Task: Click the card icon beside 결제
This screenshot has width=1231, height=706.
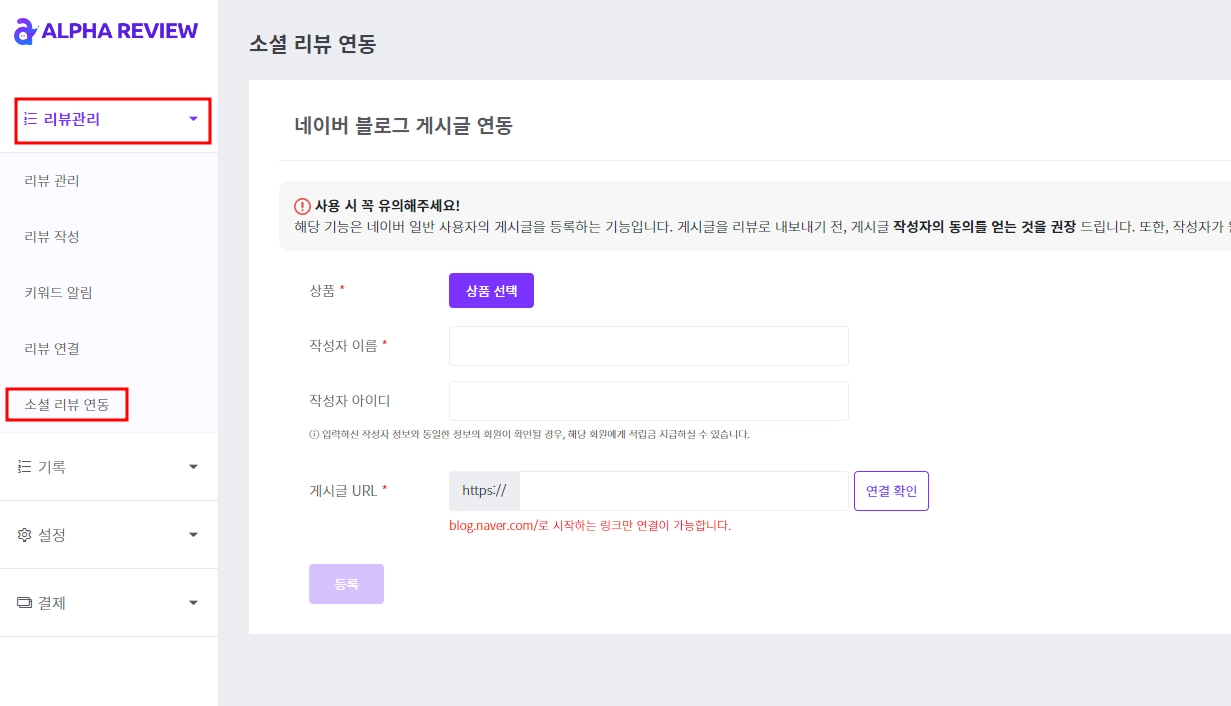Action: click(x=25, y=603)
